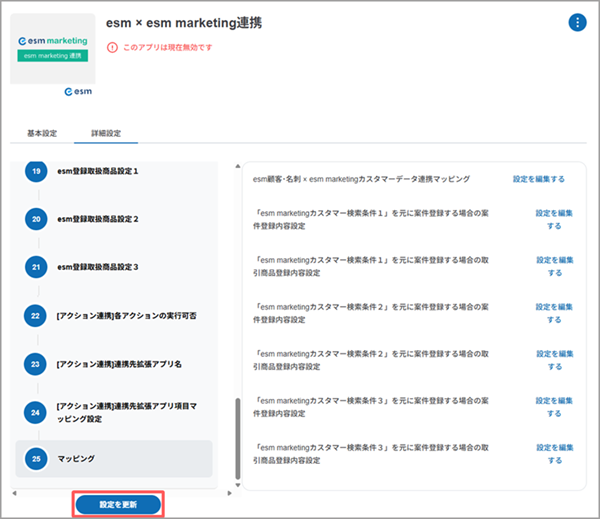
Task: Select step 22 number circle
Action: (35, 316)
